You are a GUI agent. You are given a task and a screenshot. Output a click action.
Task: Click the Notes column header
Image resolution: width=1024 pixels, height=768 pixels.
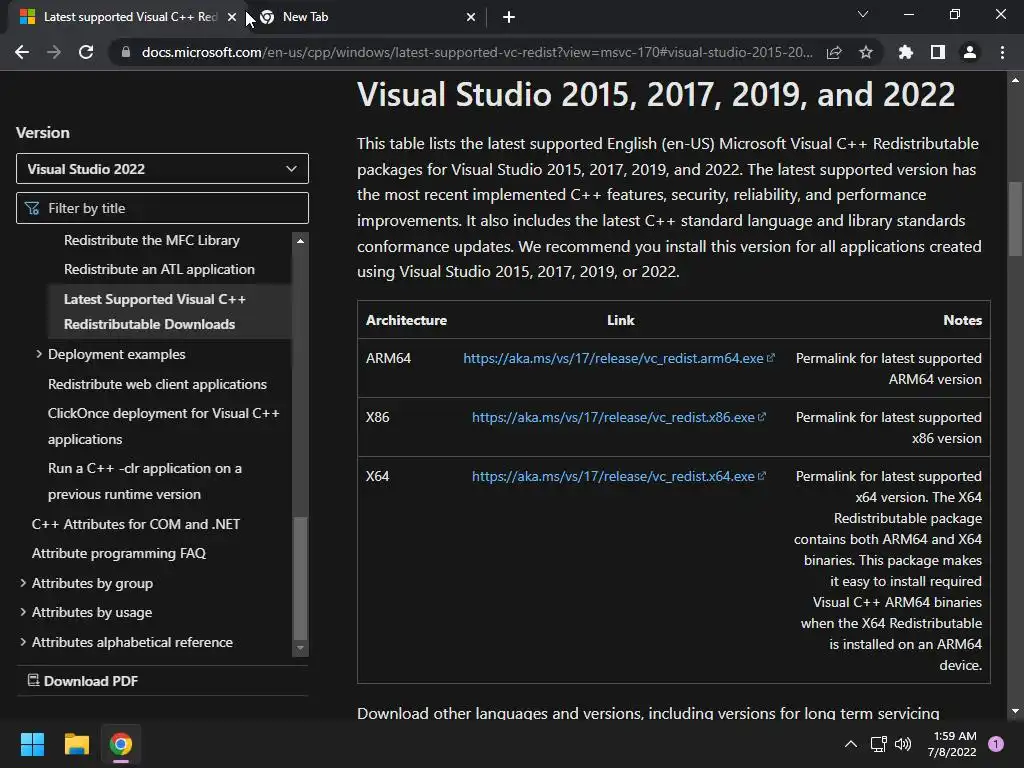click(963, 320)
